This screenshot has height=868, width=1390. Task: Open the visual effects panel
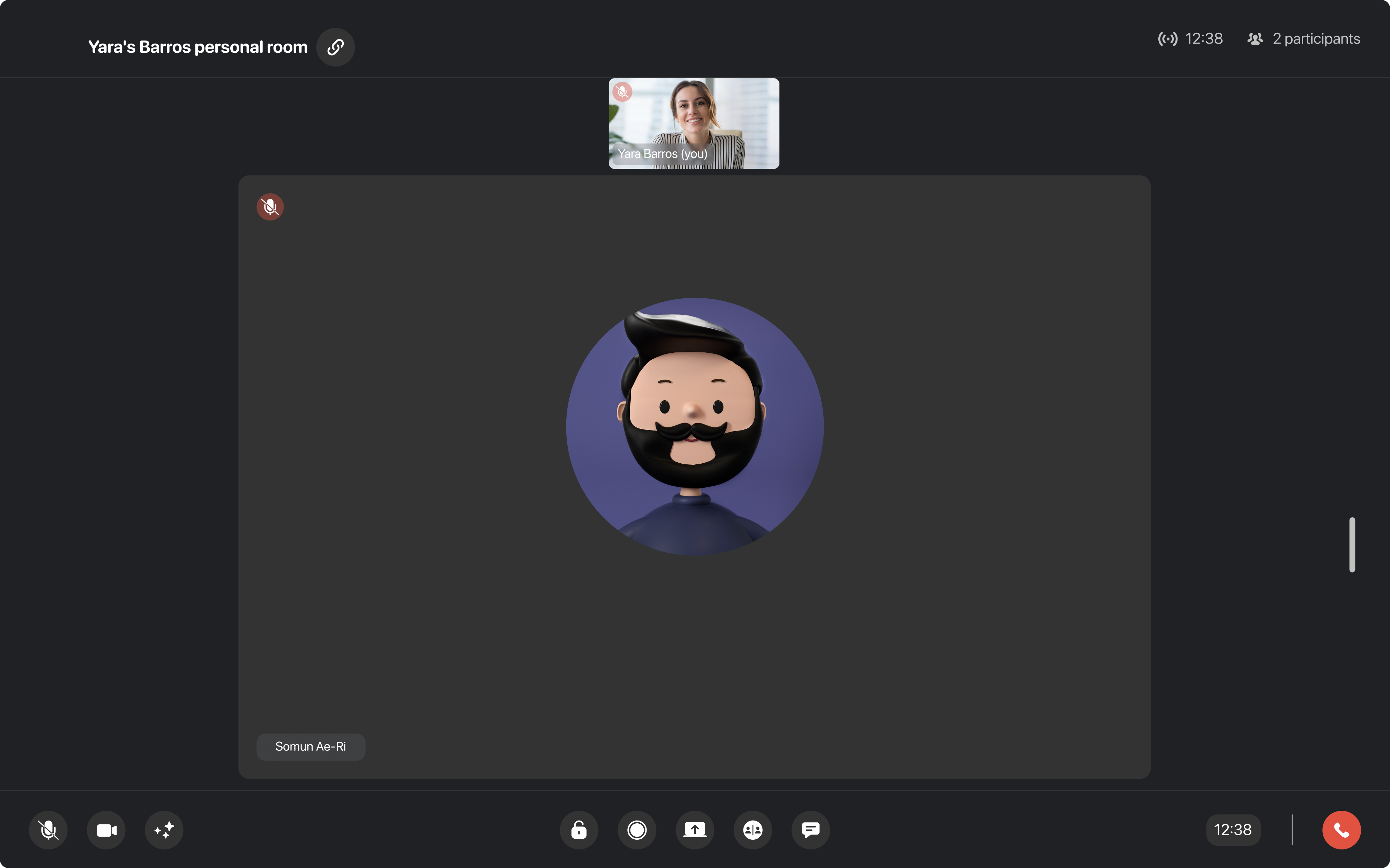(164, 830)
